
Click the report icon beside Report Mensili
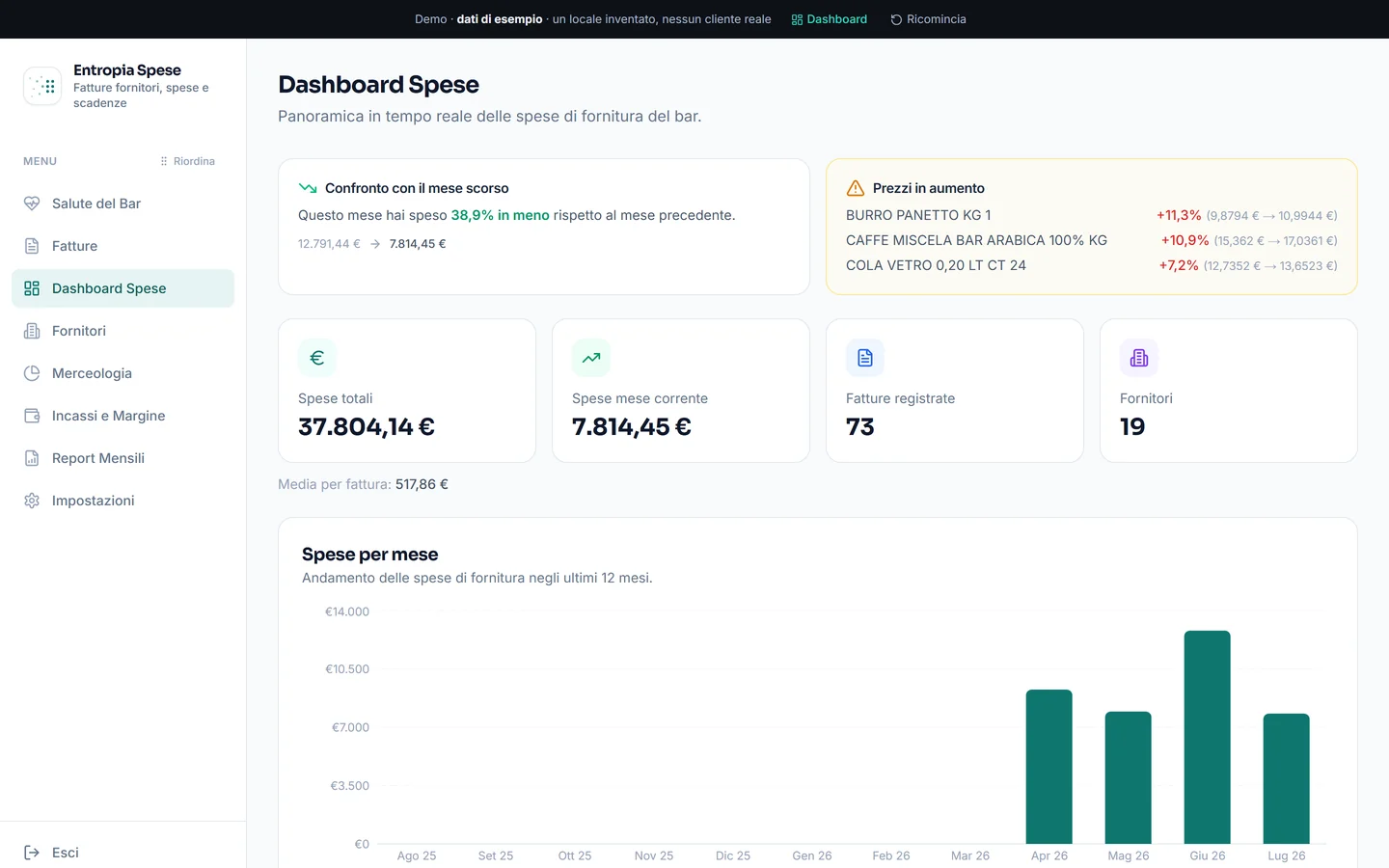[32, 458]
